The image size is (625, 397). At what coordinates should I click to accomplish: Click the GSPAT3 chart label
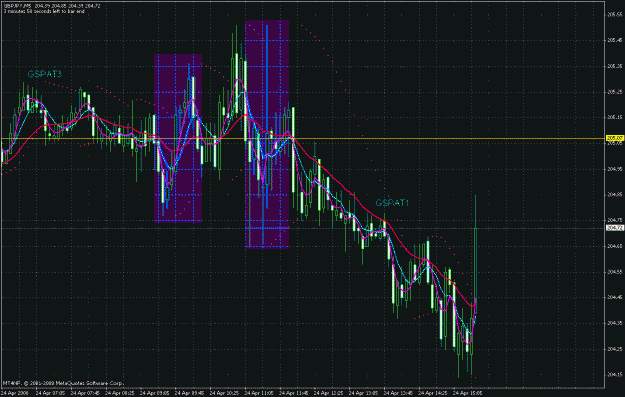pyautogui.click(x=45, y=74)
